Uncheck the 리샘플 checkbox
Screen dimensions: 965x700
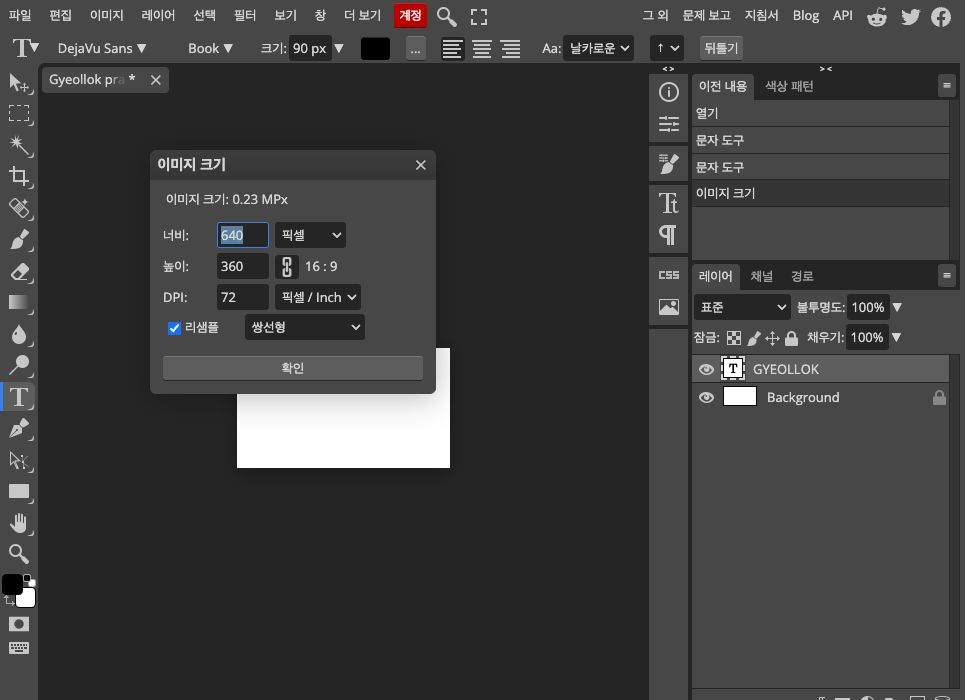pos(174,328)
